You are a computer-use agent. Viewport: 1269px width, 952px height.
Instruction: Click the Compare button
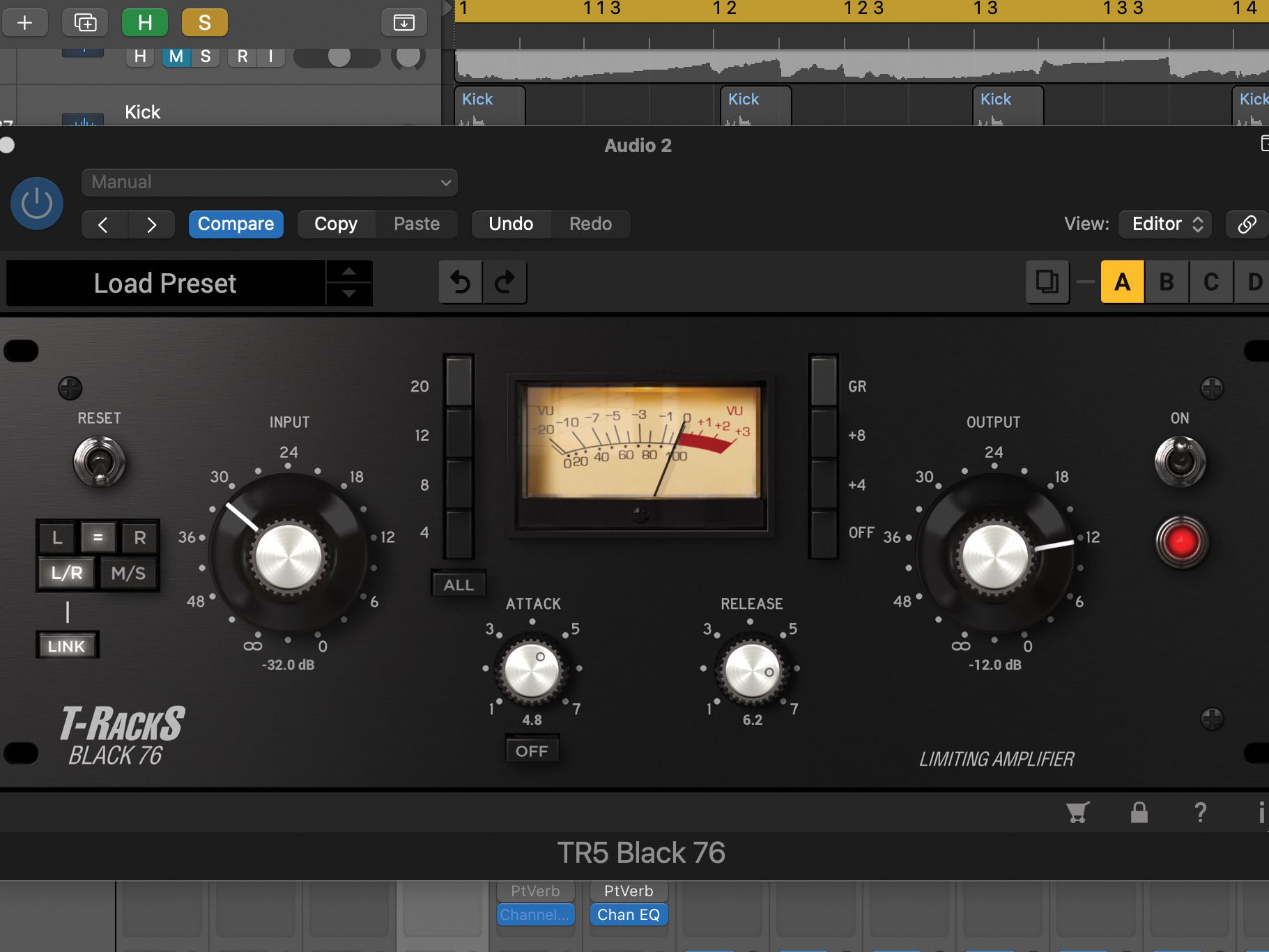(236, 224)
